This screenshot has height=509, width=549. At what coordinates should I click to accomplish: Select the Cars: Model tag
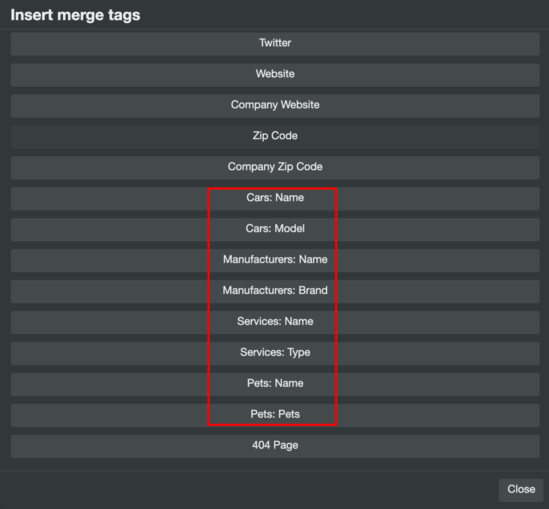275,229
